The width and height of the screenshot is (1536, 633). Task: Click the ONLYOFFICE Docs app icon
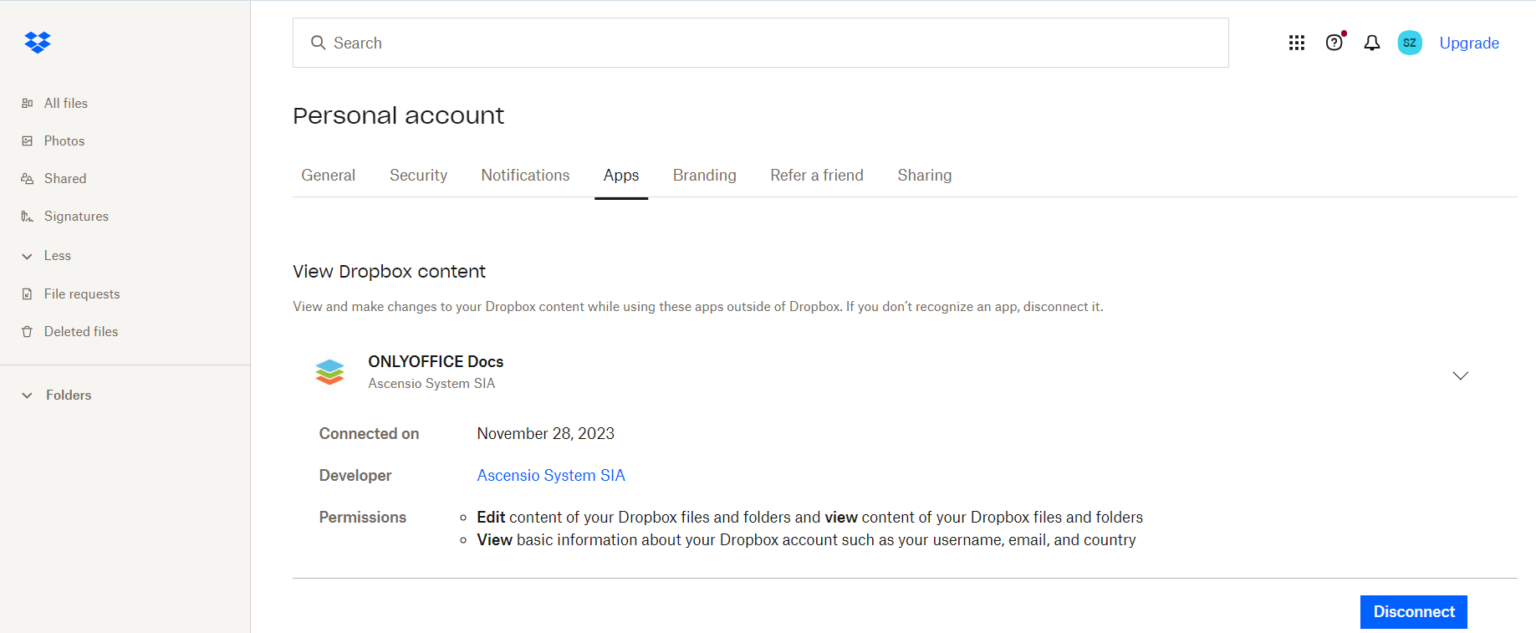pyautogui.click(x=329, y=371)
